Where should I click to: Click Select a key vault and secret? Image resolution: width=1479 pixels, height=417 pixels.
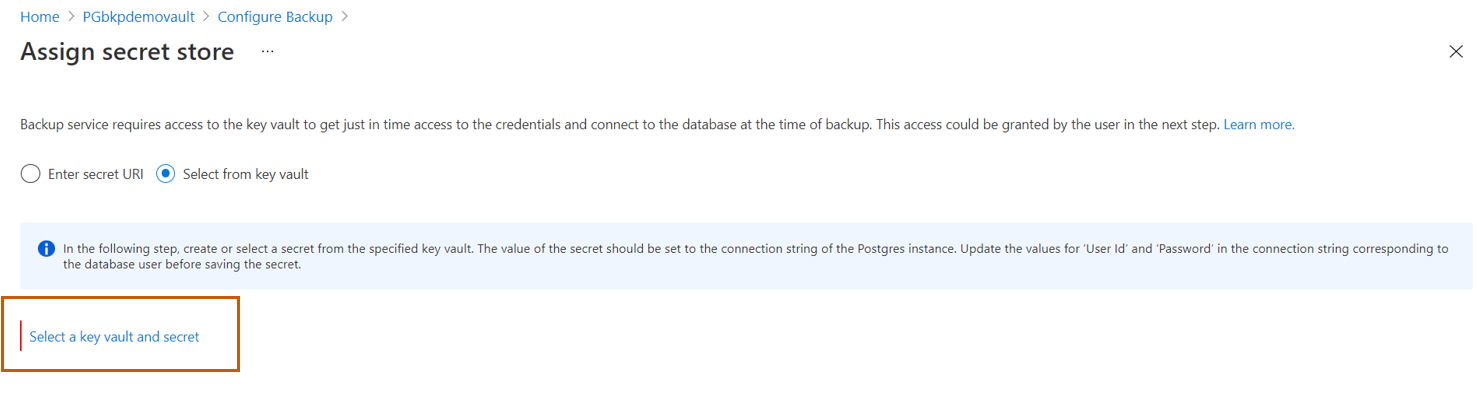click(x=114, y=337)
